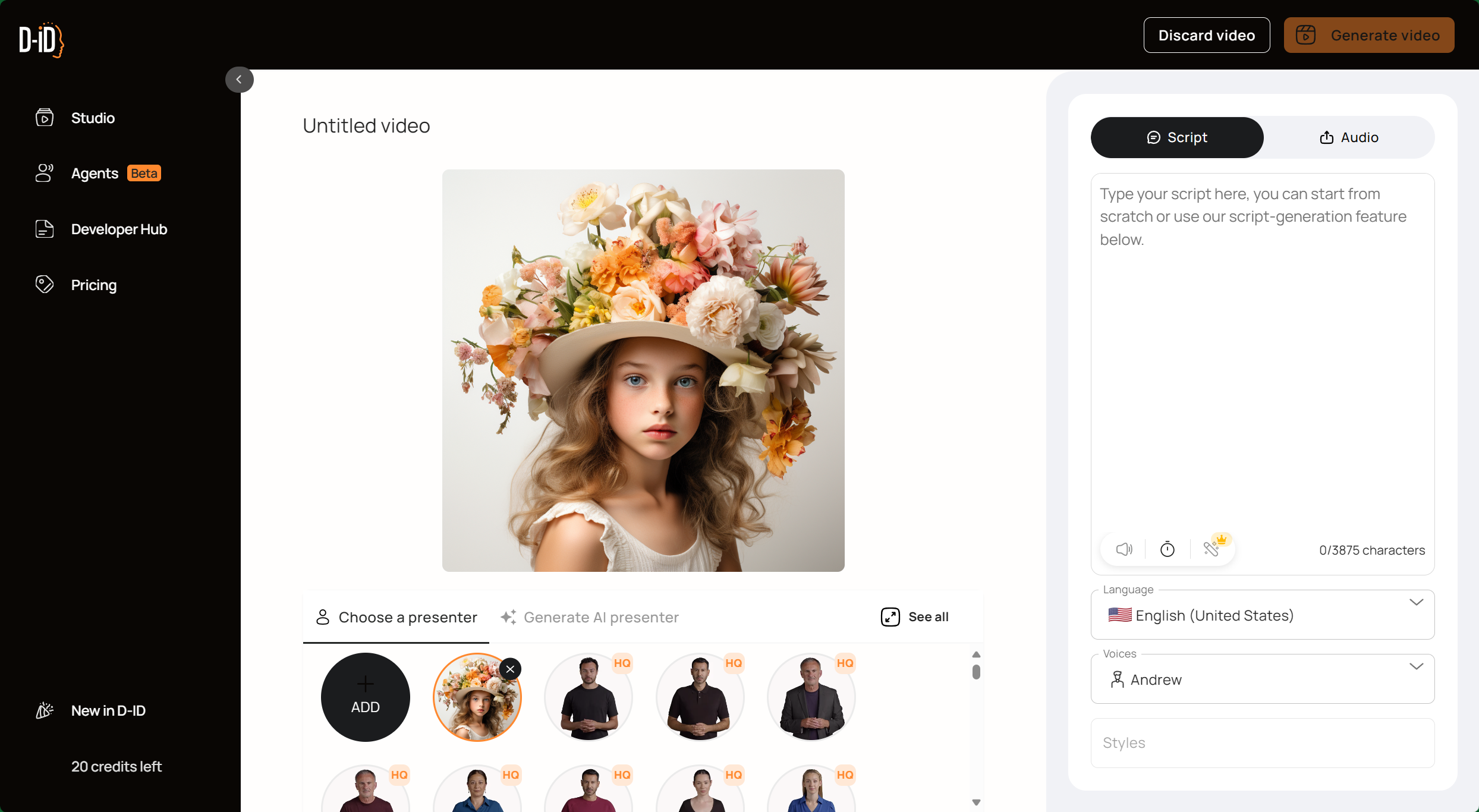The image size is (1479, 812).
Task: Remove selected flower hat presenter
Action: (510, 669)
